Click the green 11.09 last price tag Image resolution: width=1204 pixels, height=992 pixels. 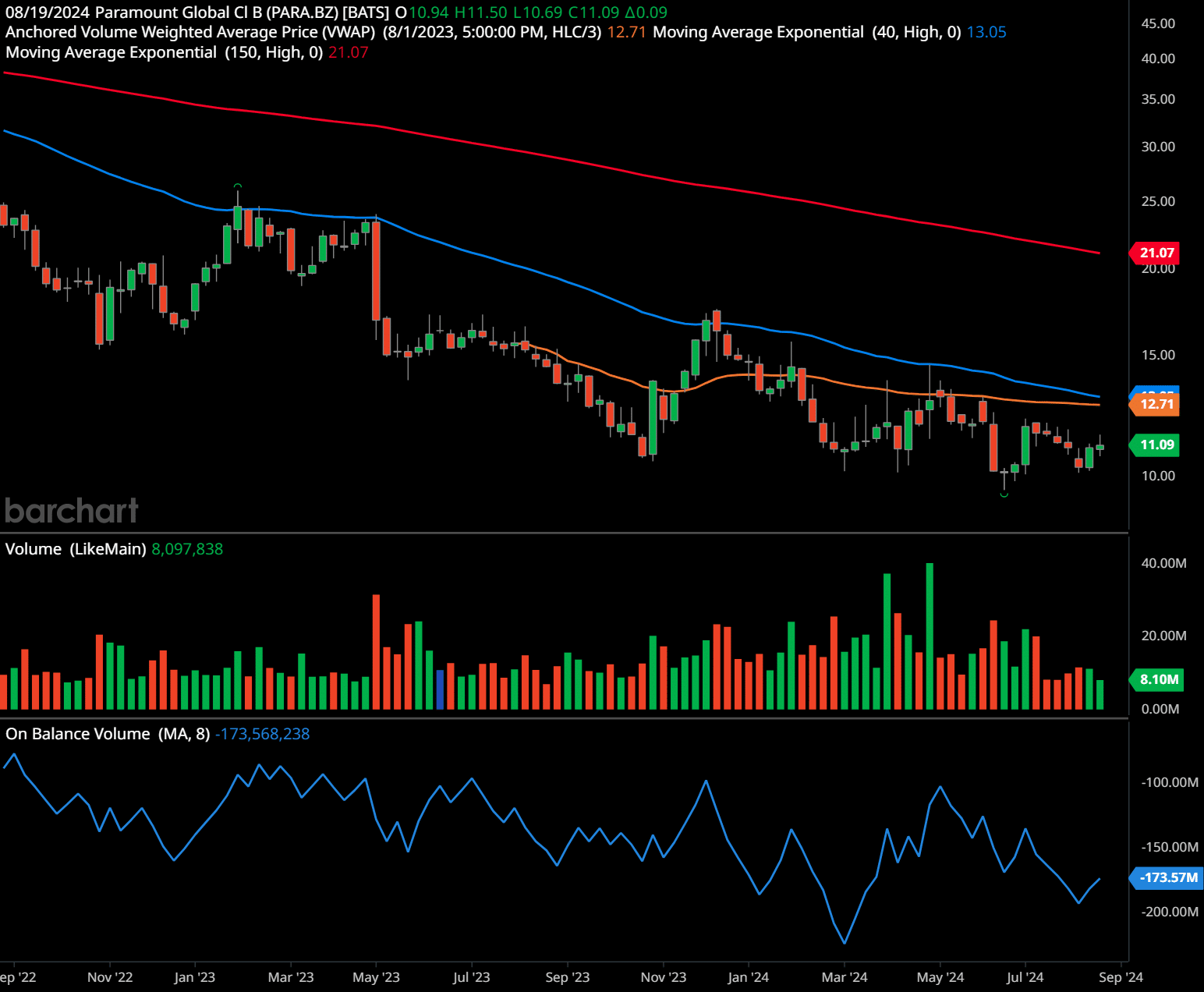pyautogui.click(x=1155, y=445)
